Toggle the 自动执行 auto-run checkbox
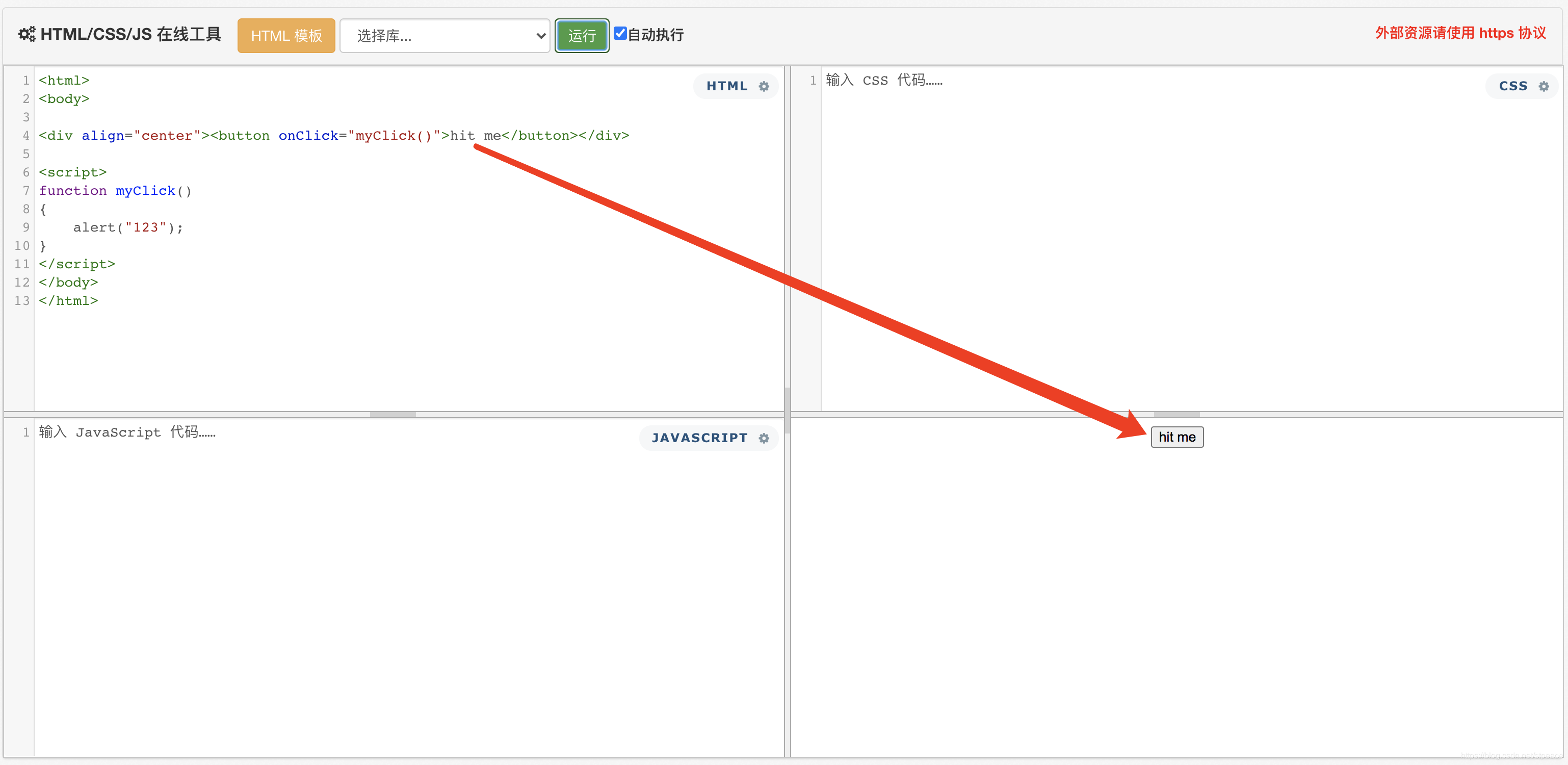This screenshot has height=765, width=1568. (620, 34)
